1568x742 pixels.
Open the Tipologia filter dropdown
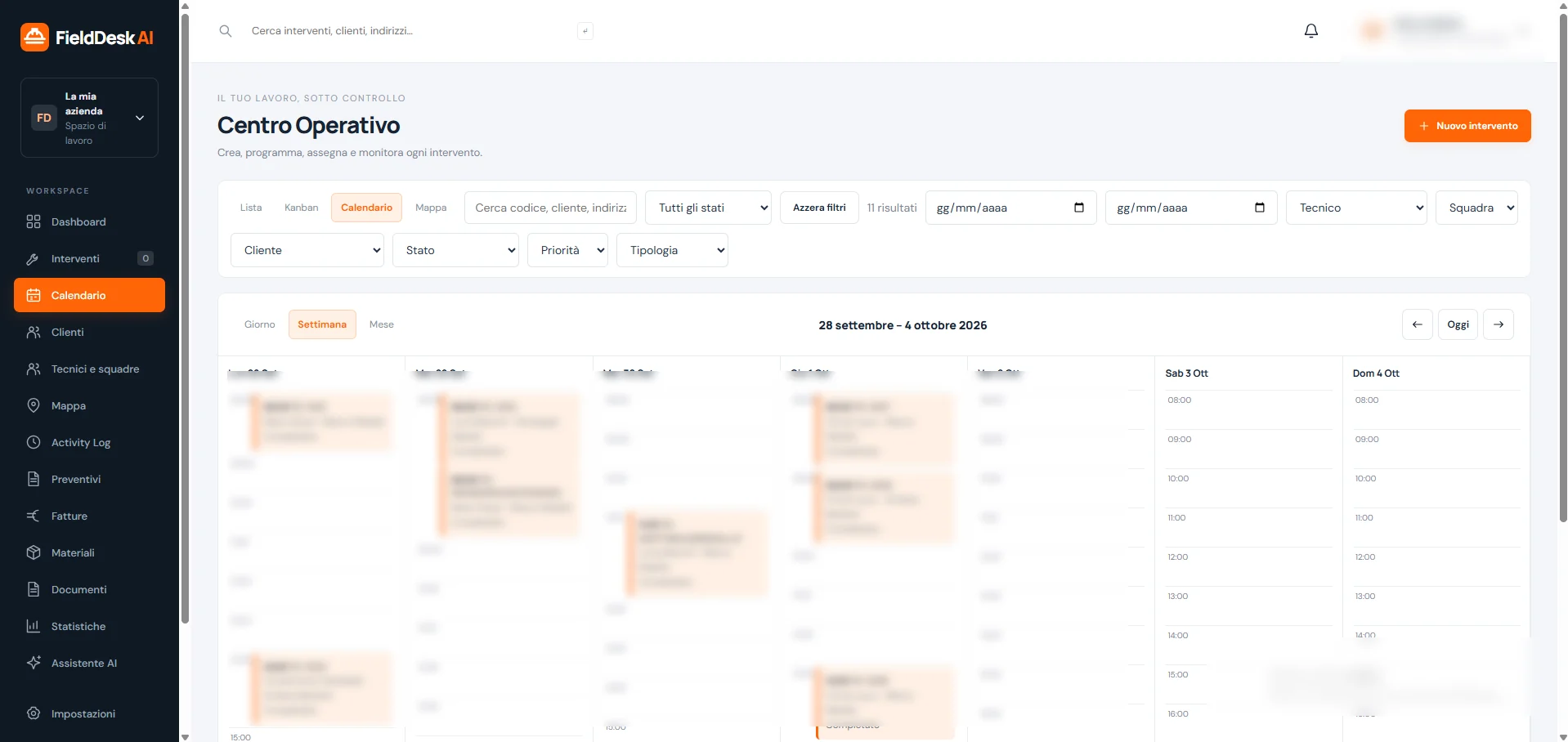pyautogui.click(x=672, y=250)
